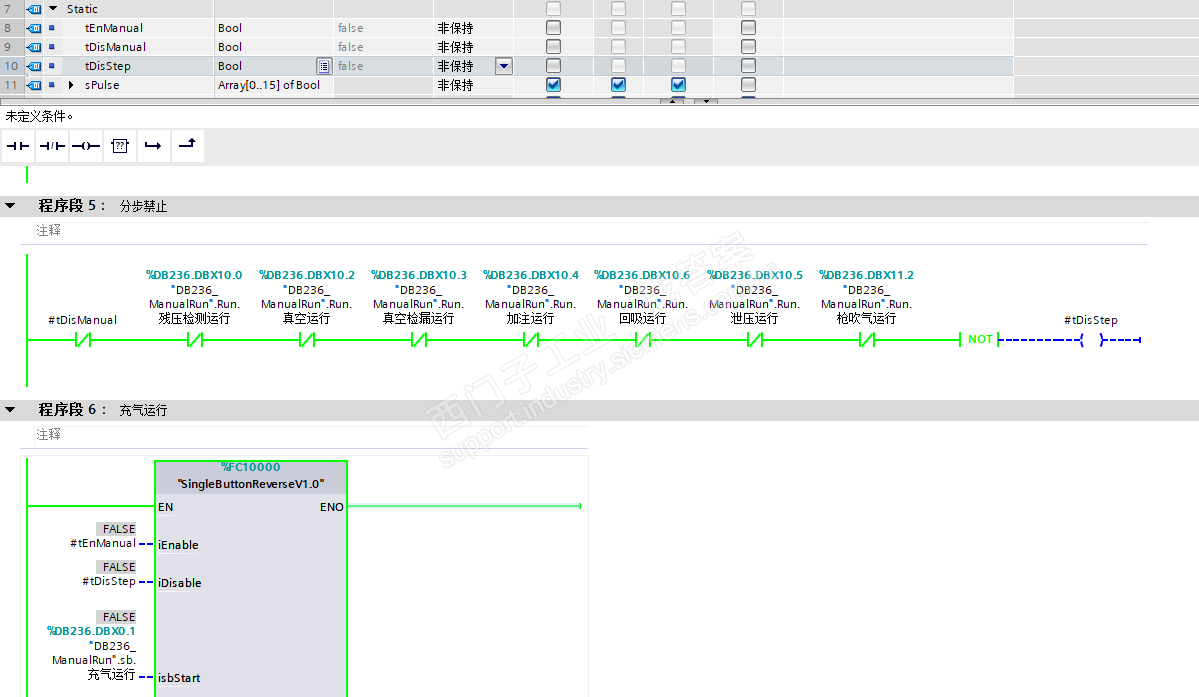1199x697 pixels.
Task: Expand the sPulse array
Action: click(71, 85)
